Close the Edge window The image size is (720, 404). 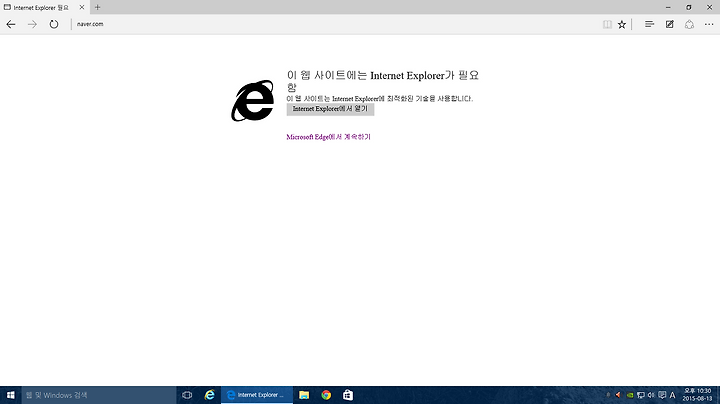pos(709,7)
